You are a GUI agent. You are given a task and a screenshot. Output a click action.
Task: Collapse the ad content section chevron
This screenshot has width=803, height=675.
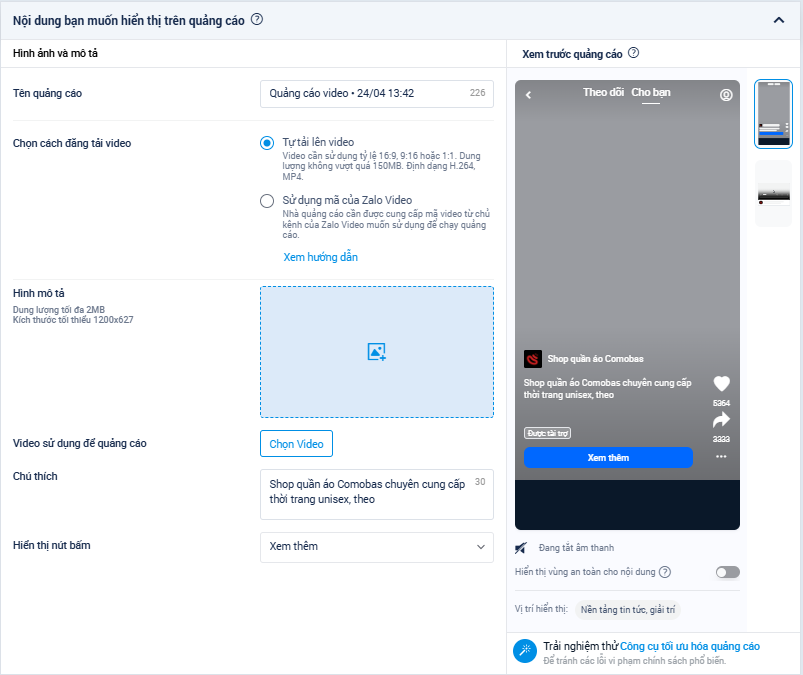click(778, 19)
